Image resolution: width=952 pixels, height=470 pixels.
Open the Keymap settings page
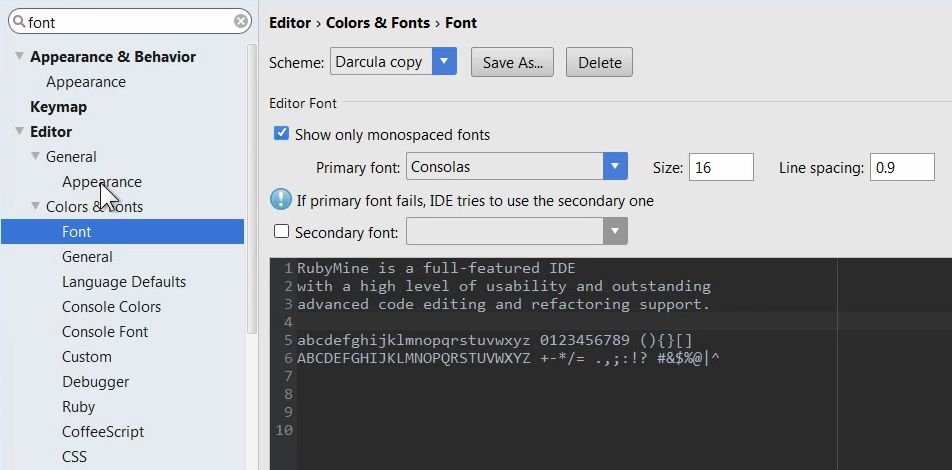[58, 106]
